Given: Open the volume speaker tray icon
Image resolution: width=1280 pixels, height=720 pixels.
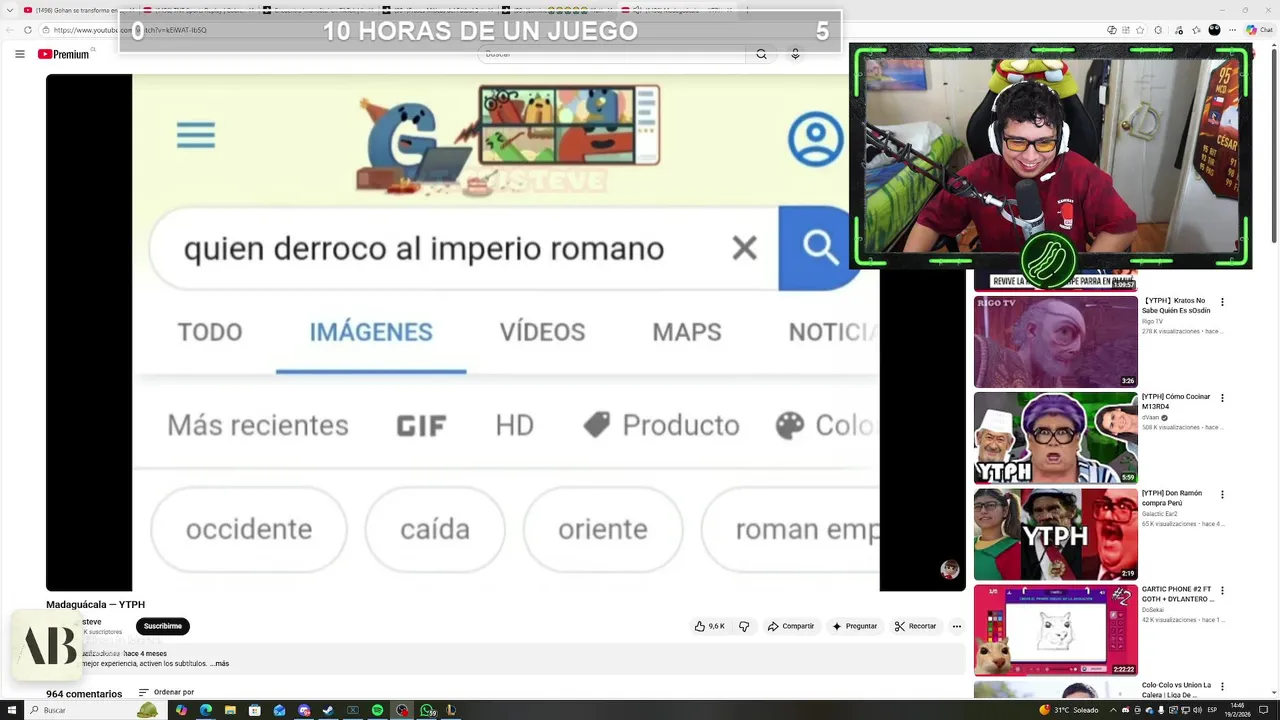Looking at the screenshot, I should (1197, 710).
